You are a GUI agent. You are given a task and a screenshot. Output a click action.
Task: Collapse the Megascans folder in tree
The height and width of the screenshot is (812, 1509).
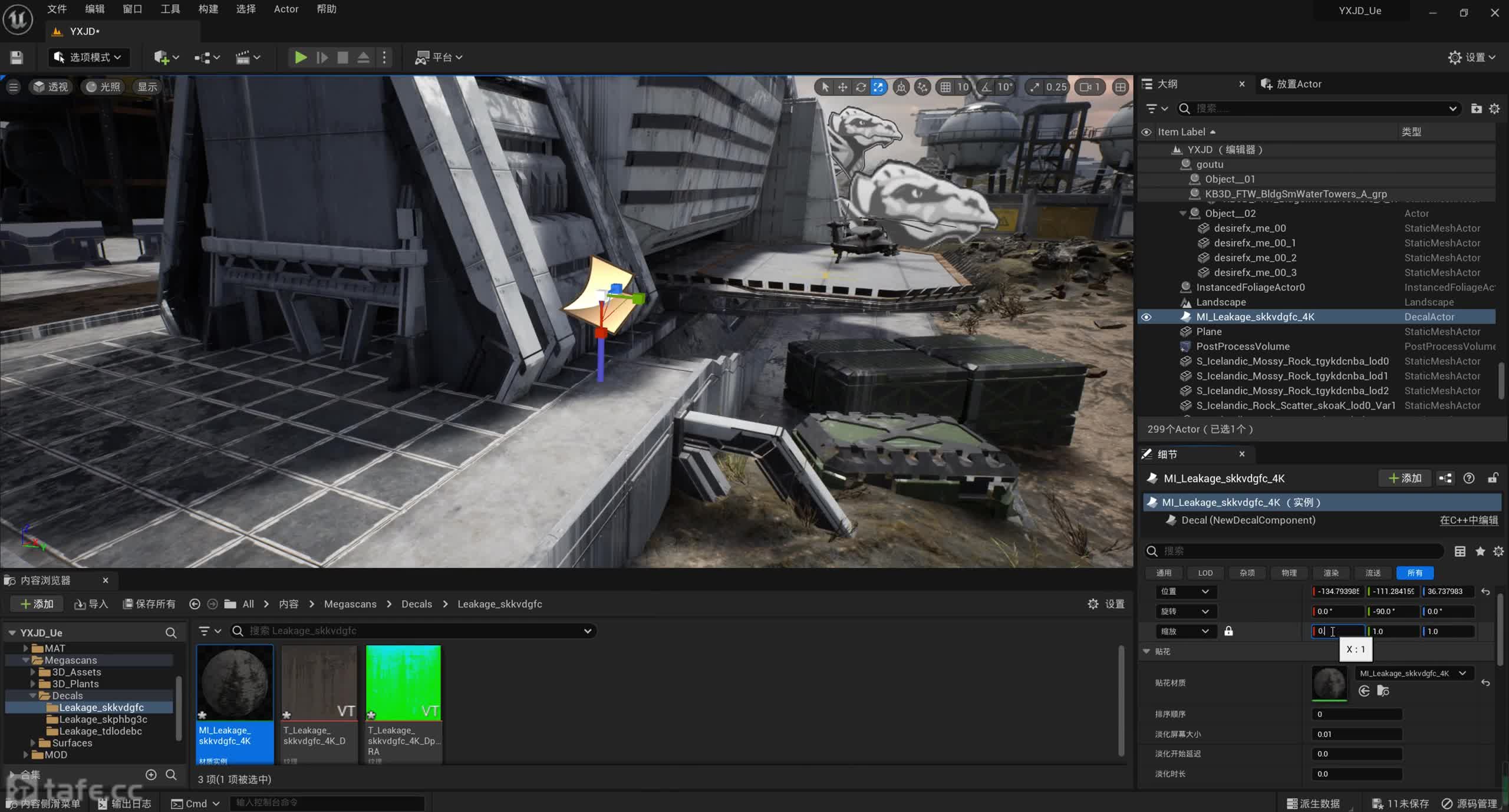coord(26,661)
